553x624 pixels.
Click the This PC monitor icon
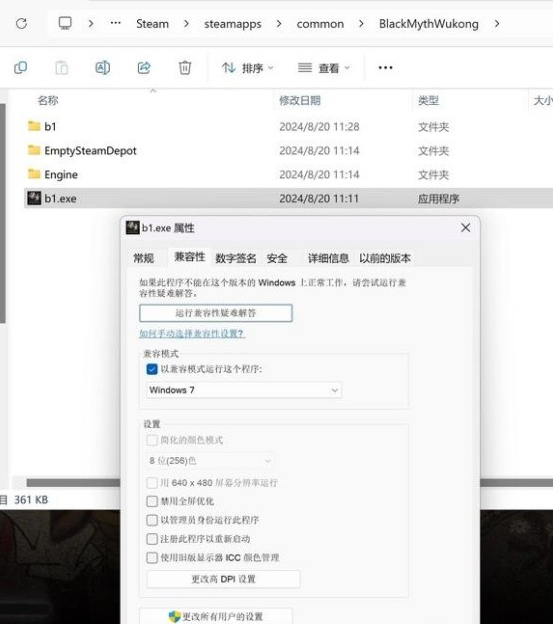[65, 23]
